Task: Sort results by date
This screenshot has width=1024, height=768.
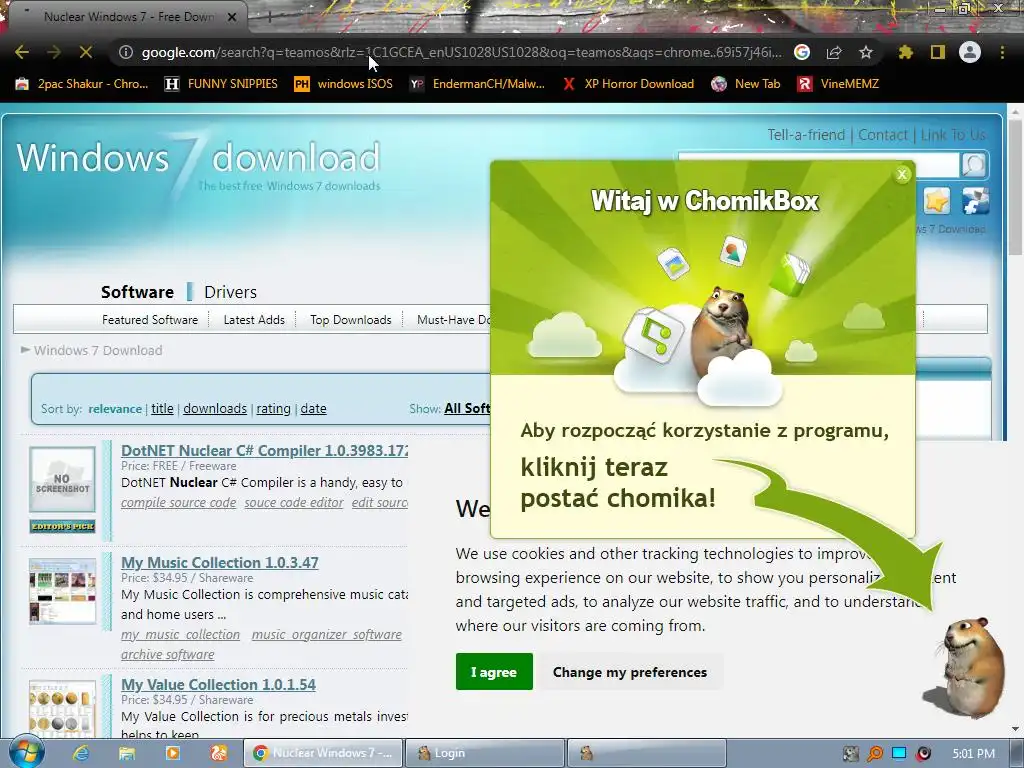Action: coord(313,409)
